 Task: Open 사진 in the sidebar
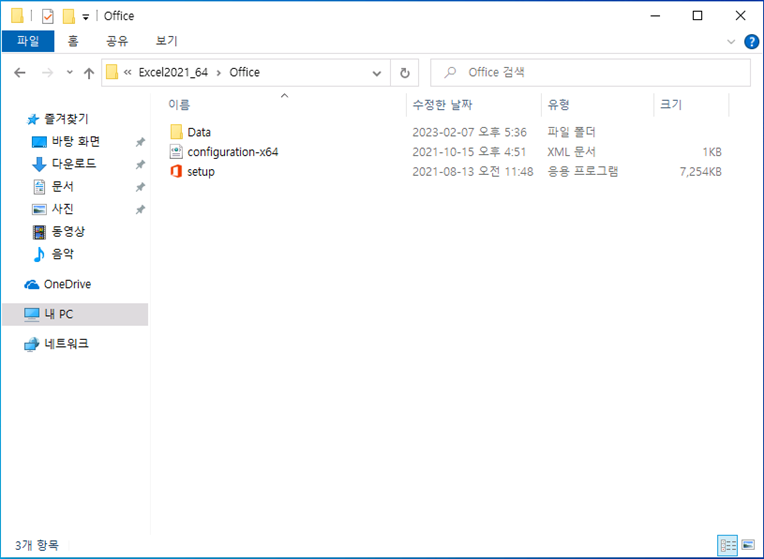pos(63,209)
